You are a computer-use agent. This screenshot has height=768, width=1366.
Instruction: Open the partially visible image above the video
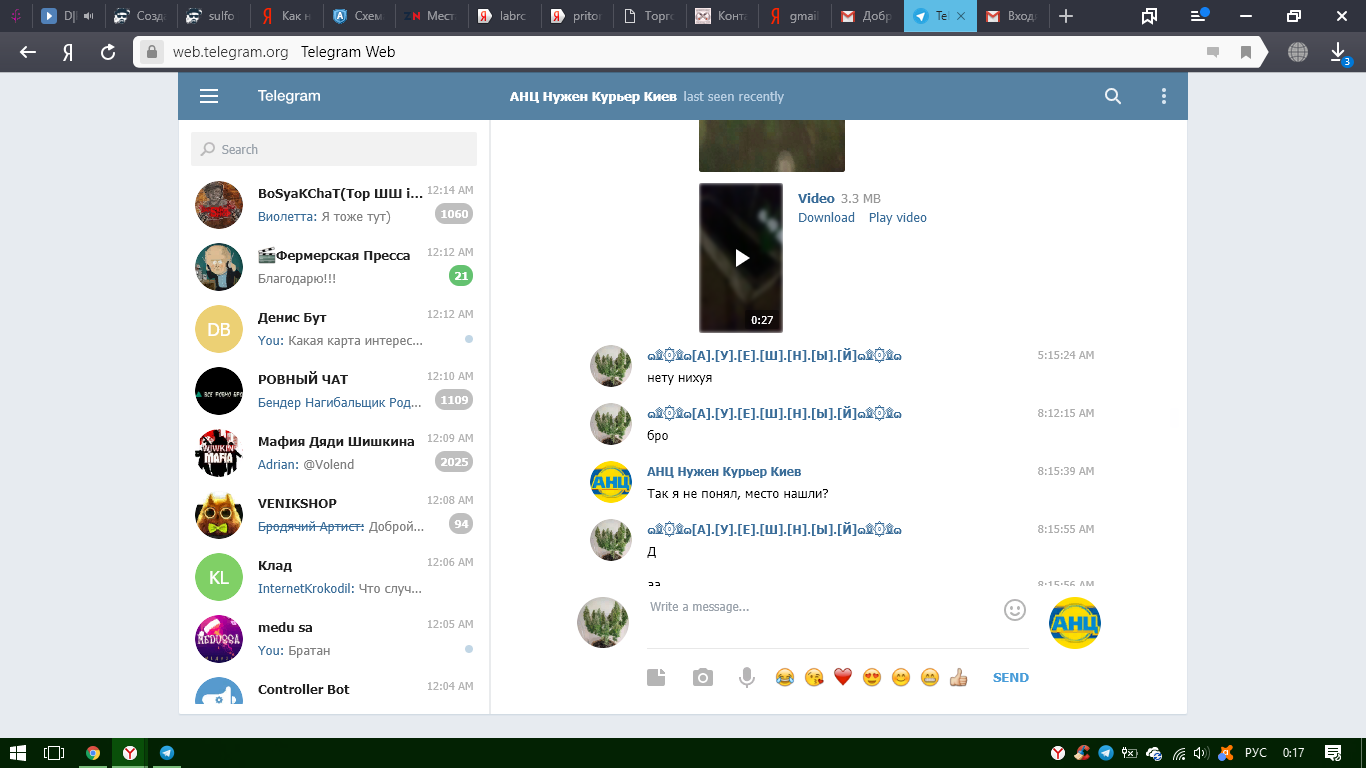coord(772,146)
